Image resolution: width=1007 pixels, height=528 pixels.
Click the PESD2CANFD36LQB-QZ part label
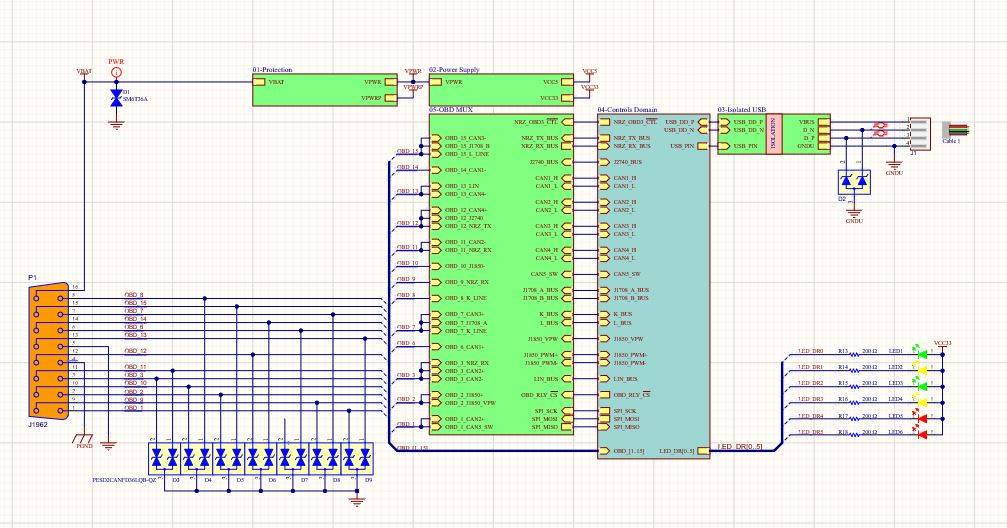[x=125, y=480]
